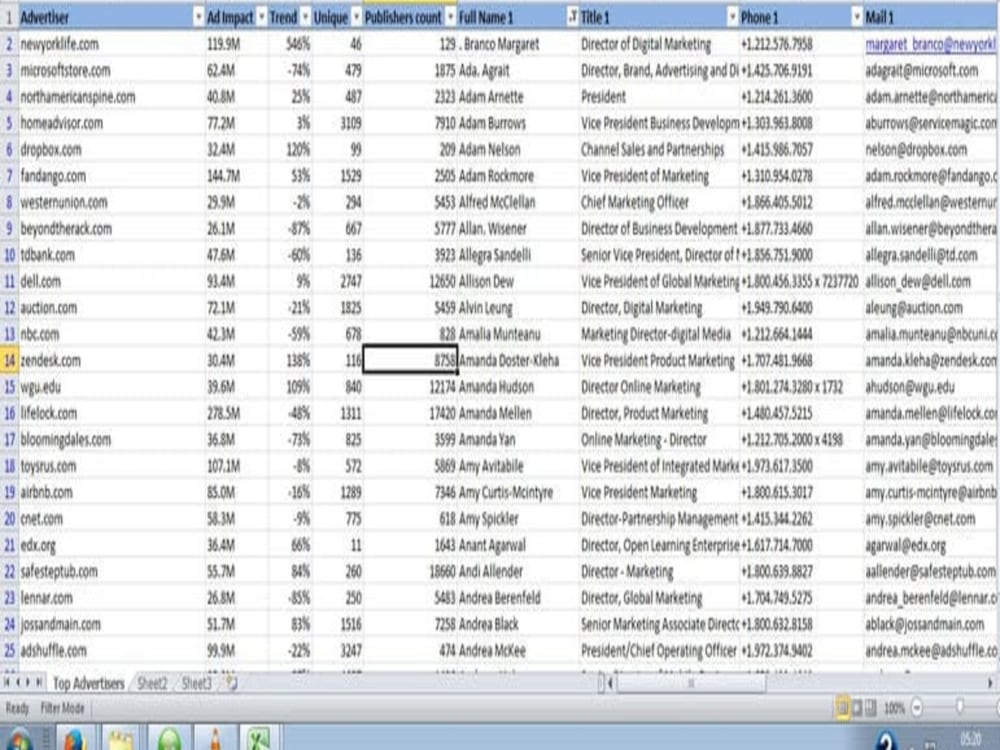Jump to the first sheet with navigation arrow
The image size is (1000, 750).
coord(7,682)
